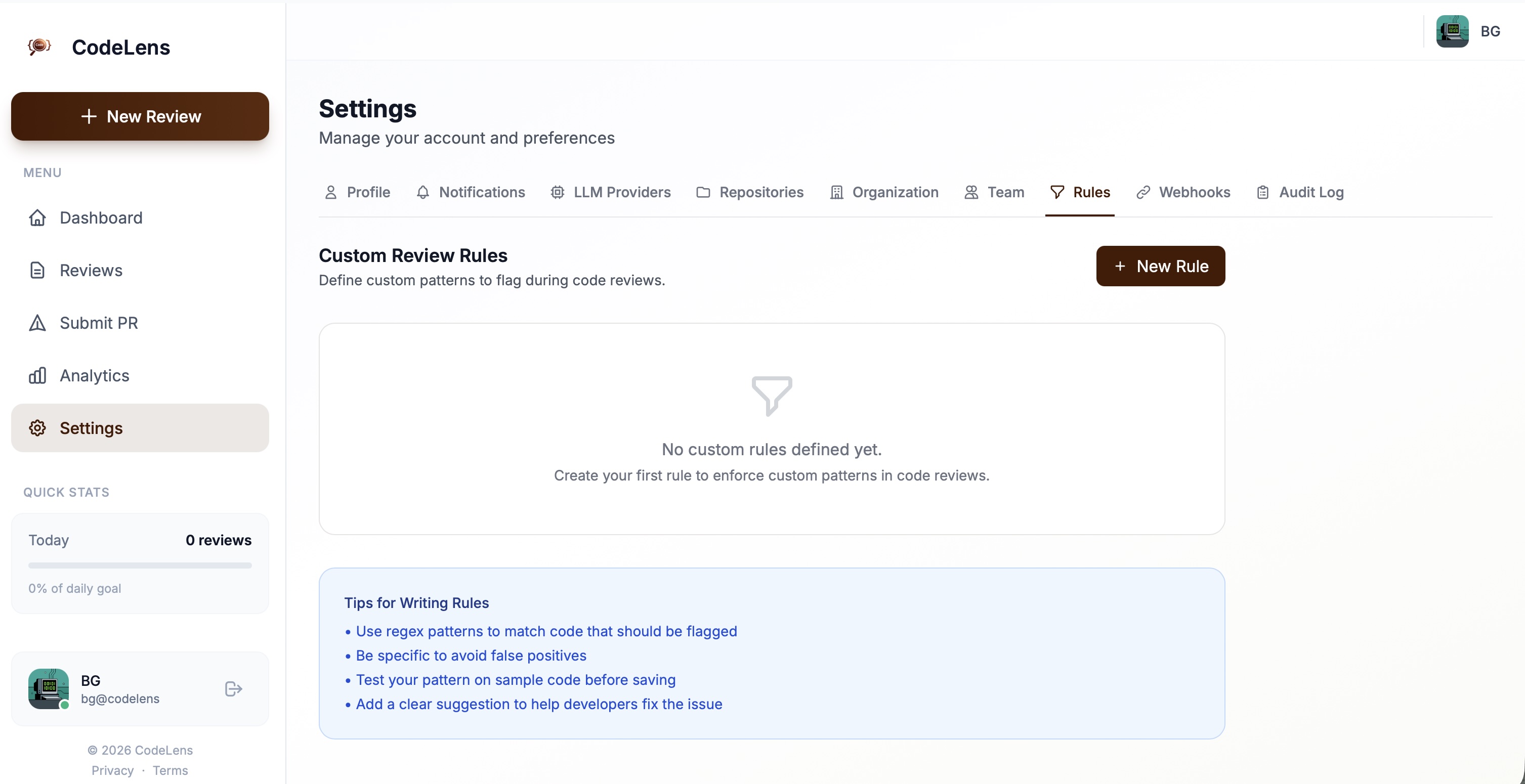Image resolution: width=1525 pixels, height=784 pixels.
Task: Open the Organization settings tab
Action: pyautogui.click(x=884, y=192)
